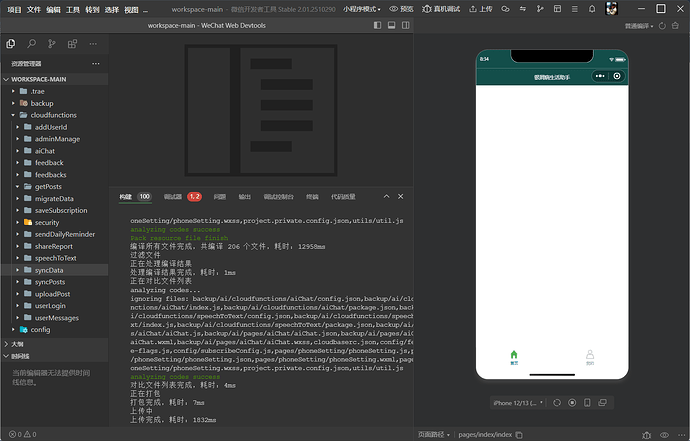Click the home tab icon in the phone simulator
This screenshot has height=441, width=690.
click(x=514, y=357)
